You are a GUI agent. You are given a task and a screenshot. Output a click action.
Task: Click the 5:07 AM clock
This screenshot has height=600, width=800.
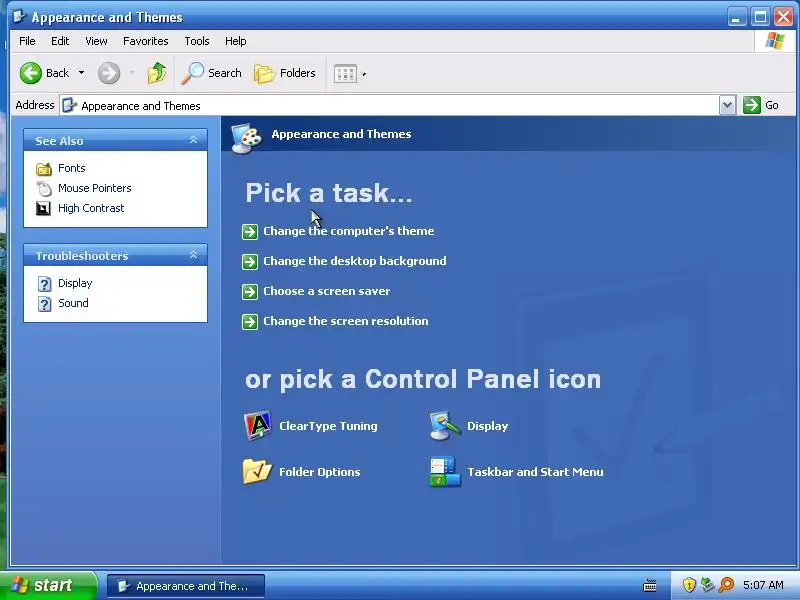coord(763,585)
